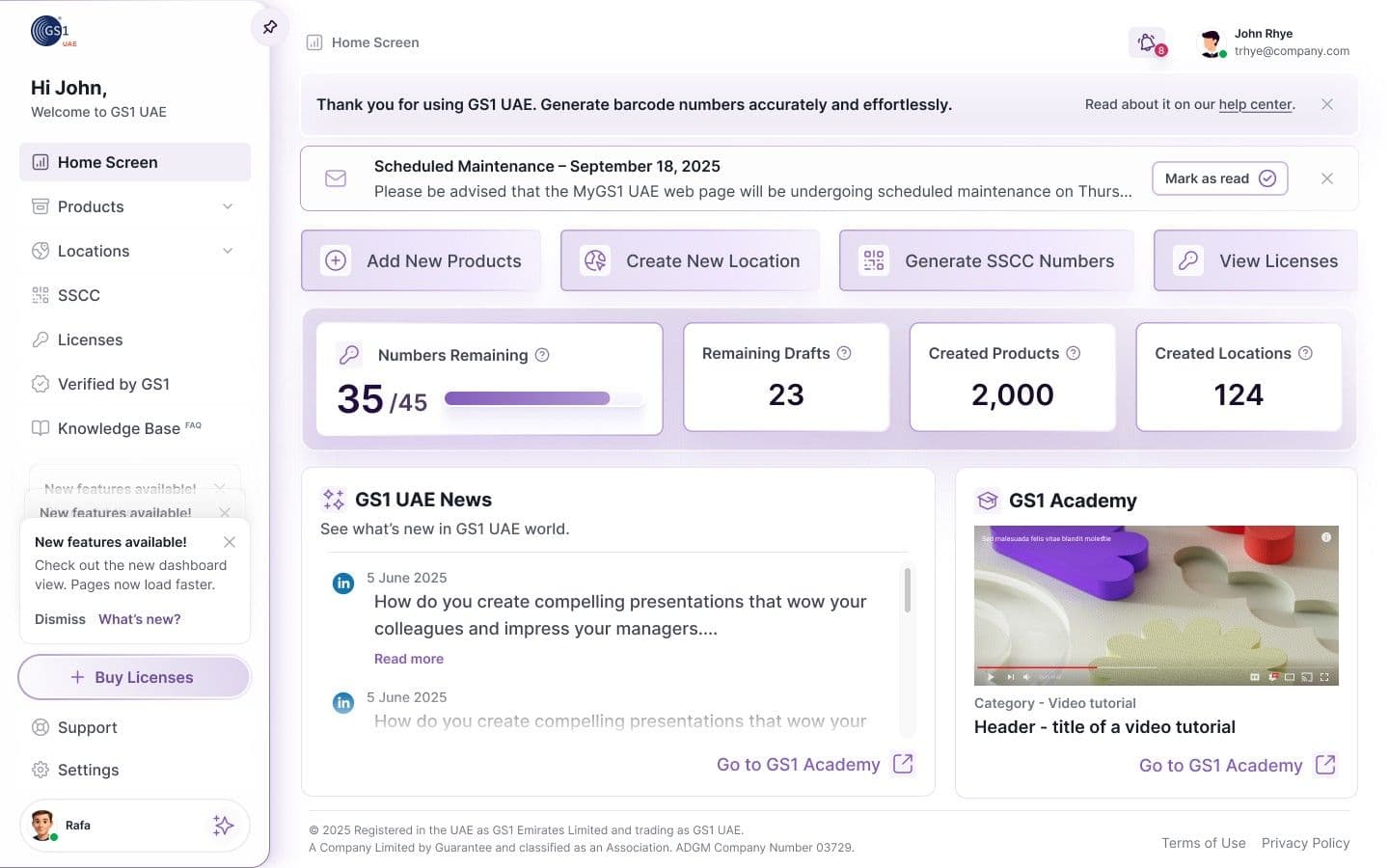Close the New features available card
This screenshot has width=1389, height=868.
(230, 542)
